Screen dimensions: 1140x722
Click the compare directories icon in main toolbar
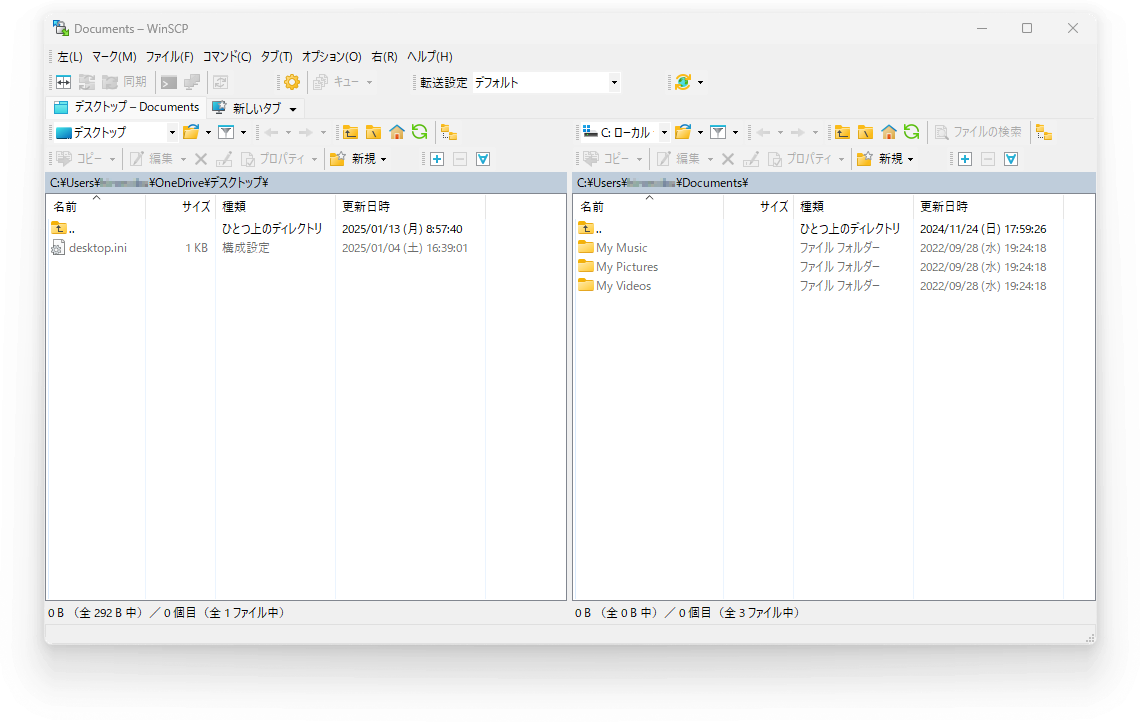coord(64,82)
